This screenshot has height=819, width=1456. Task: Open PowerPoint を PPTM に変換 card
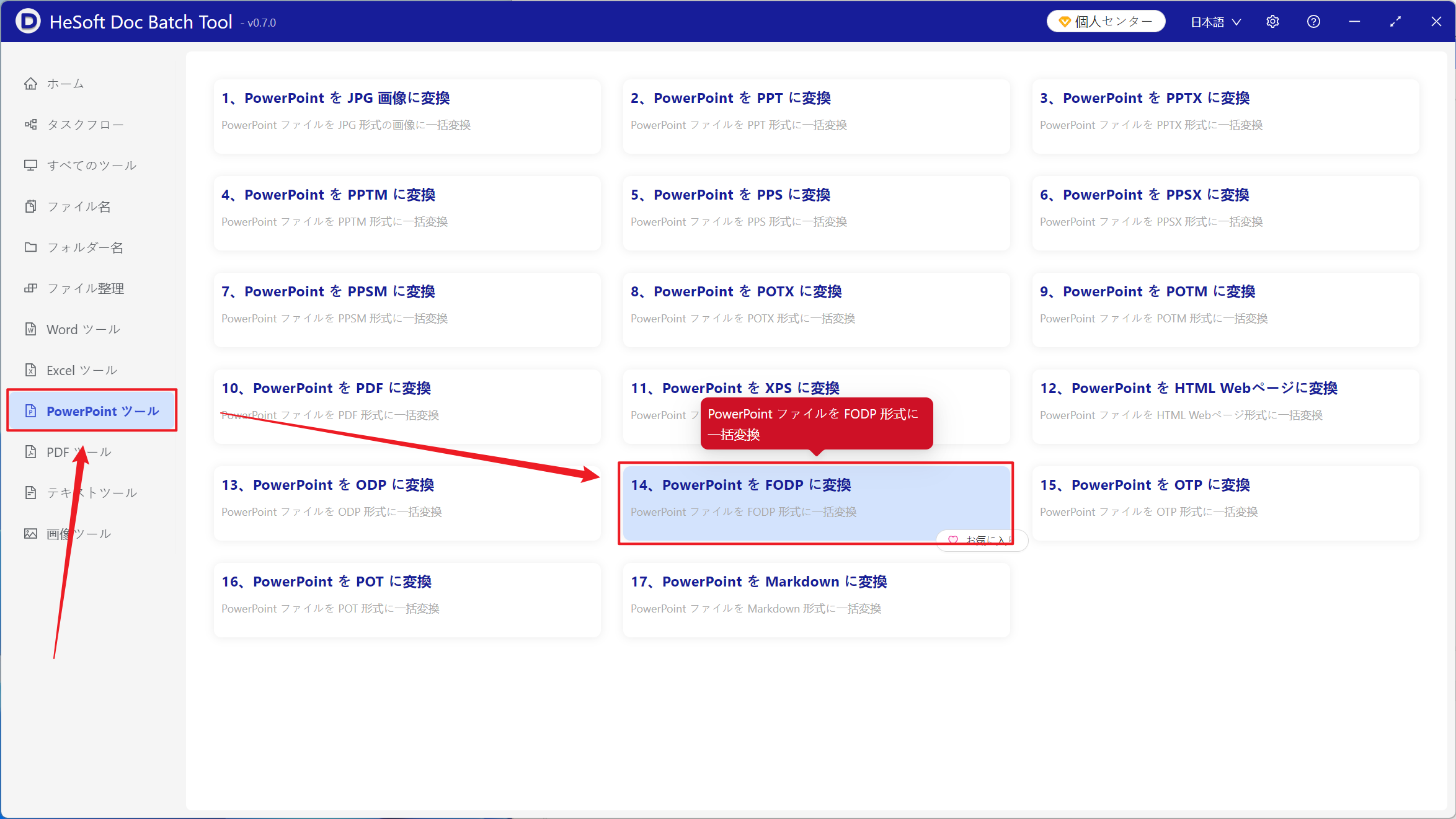tap(407, 213)
